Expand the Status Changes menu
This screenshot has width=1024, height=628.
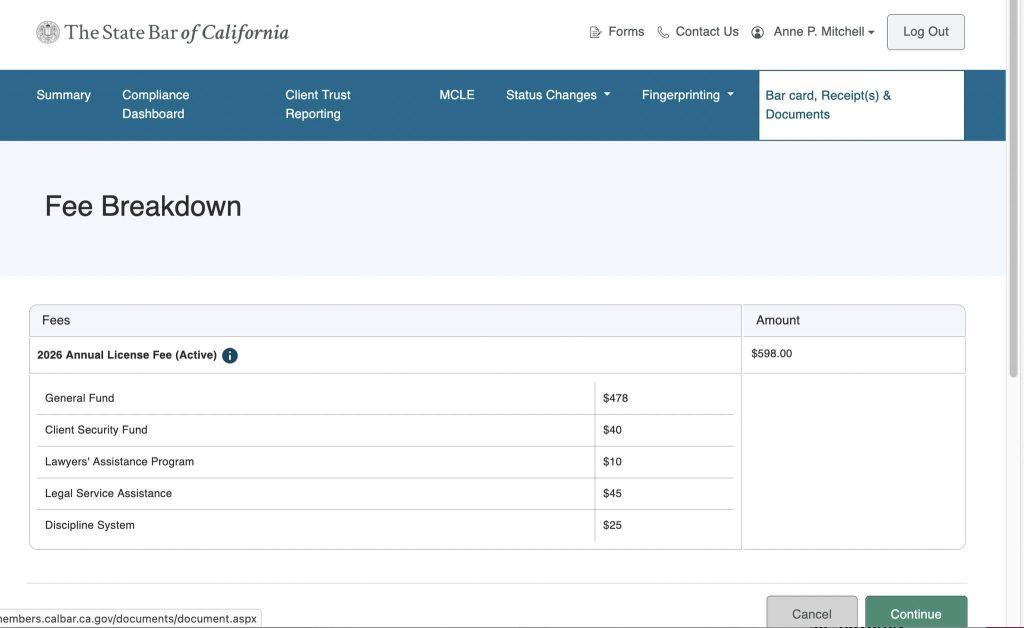coord(557,95)
